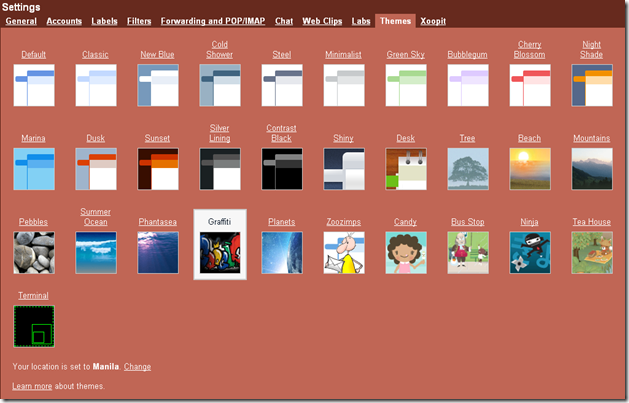Click the Cold Shower text link
The height and width of the screenshot is (403, 629).
pyautogui.click(x=220, y=50)
